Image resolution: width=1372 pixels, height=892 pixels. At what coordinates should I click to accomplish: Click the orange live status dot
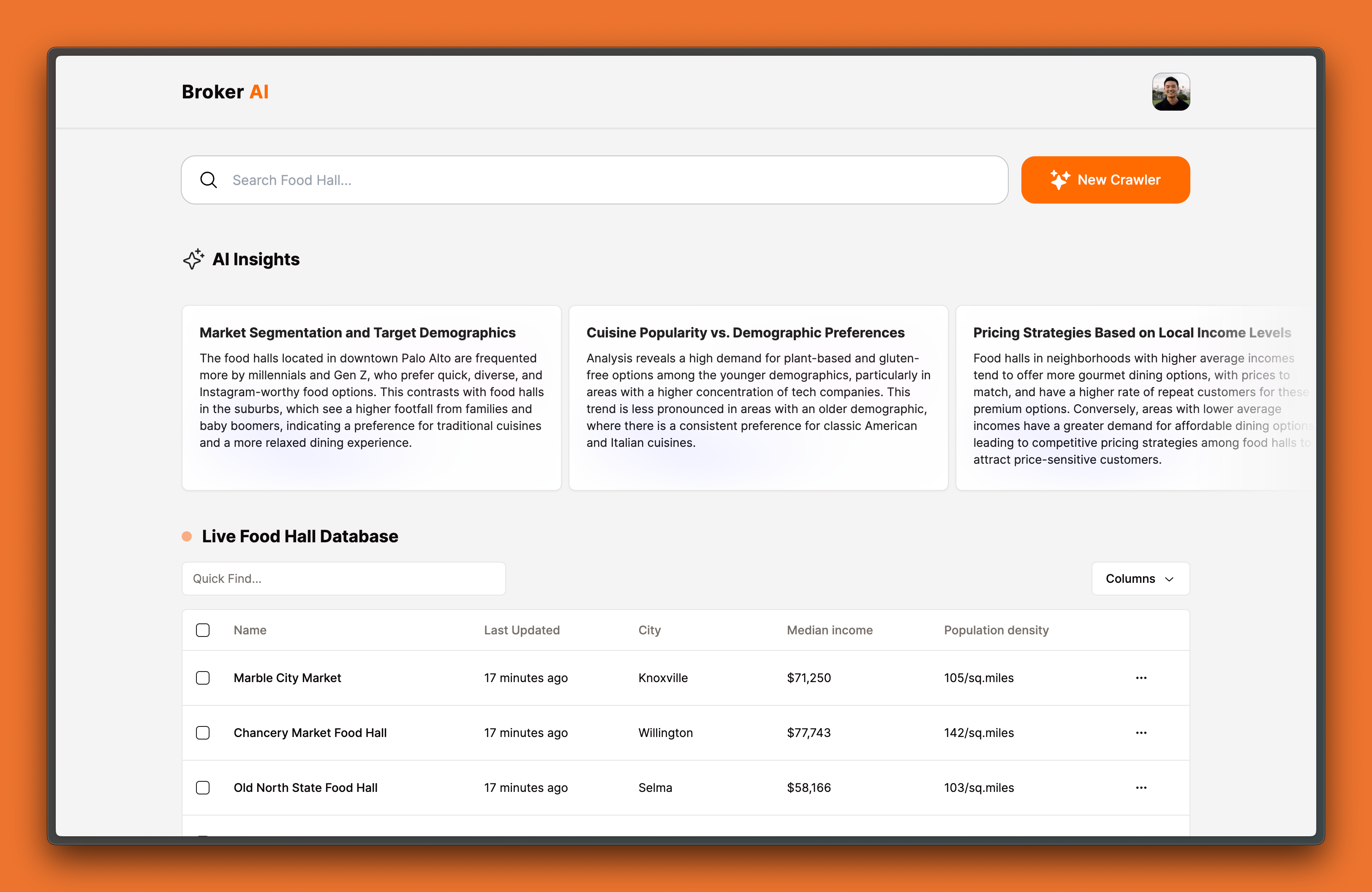187,536
